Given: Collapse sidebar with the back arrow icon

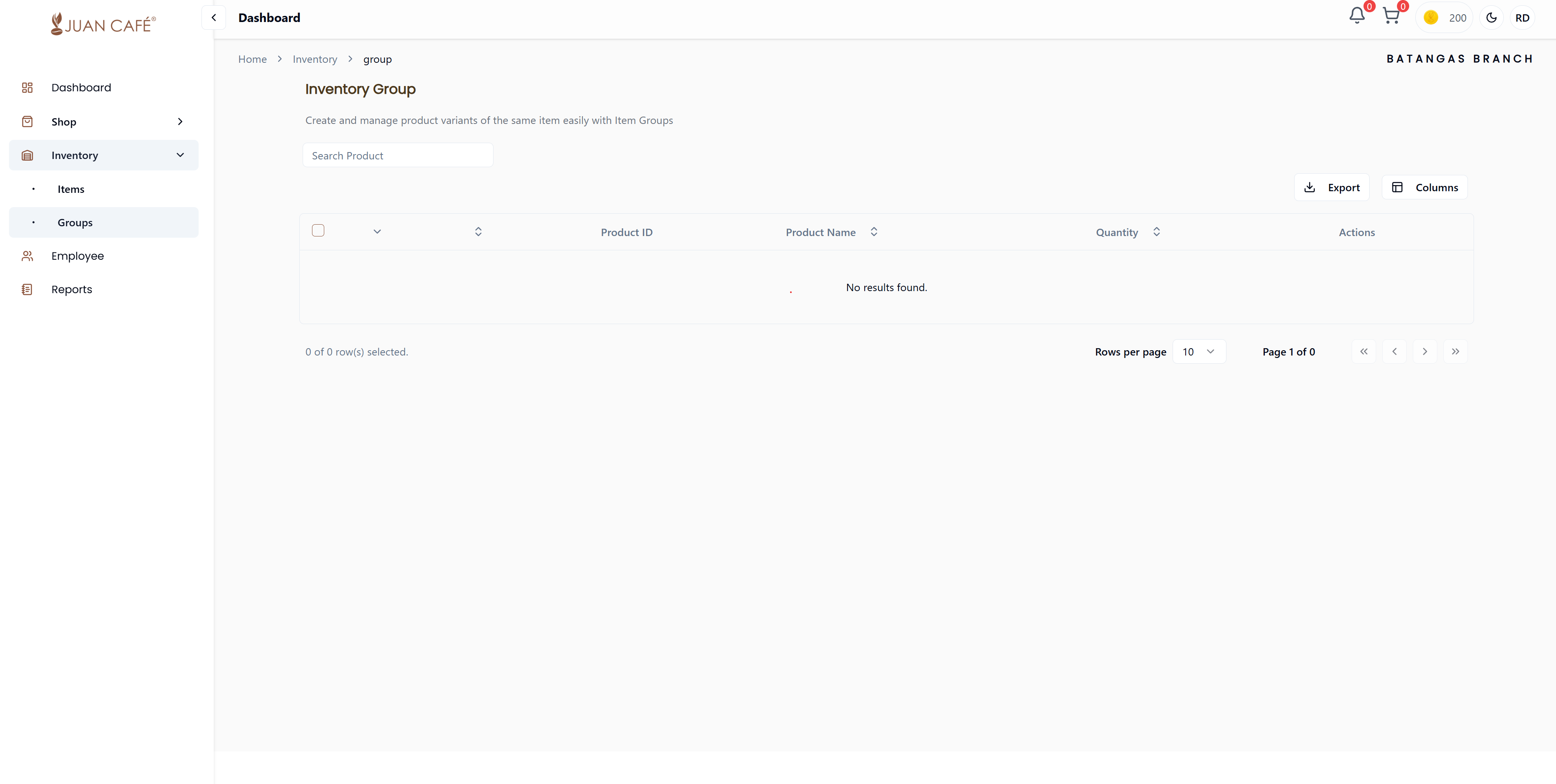Looking at the screenshot, I should pyautogui.click(x=214, y=18).
